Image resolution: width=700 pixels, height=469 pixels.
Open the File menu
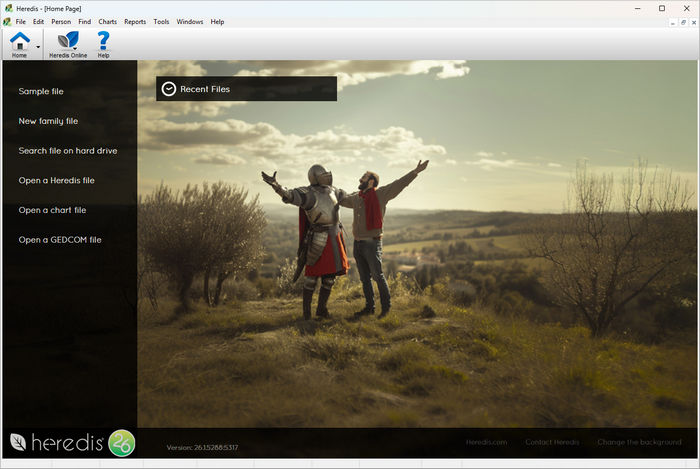pos(20,21)
